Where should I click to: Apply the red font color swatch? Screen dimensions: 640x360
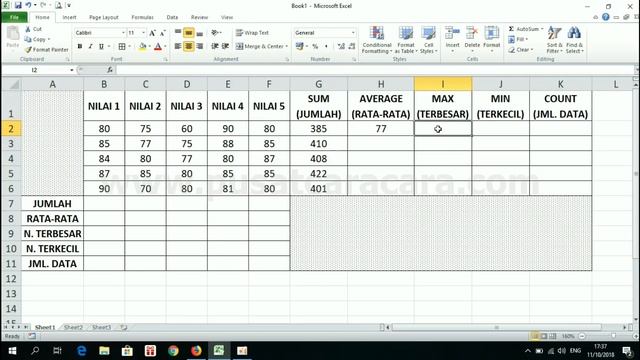click(x=158, y=47)
